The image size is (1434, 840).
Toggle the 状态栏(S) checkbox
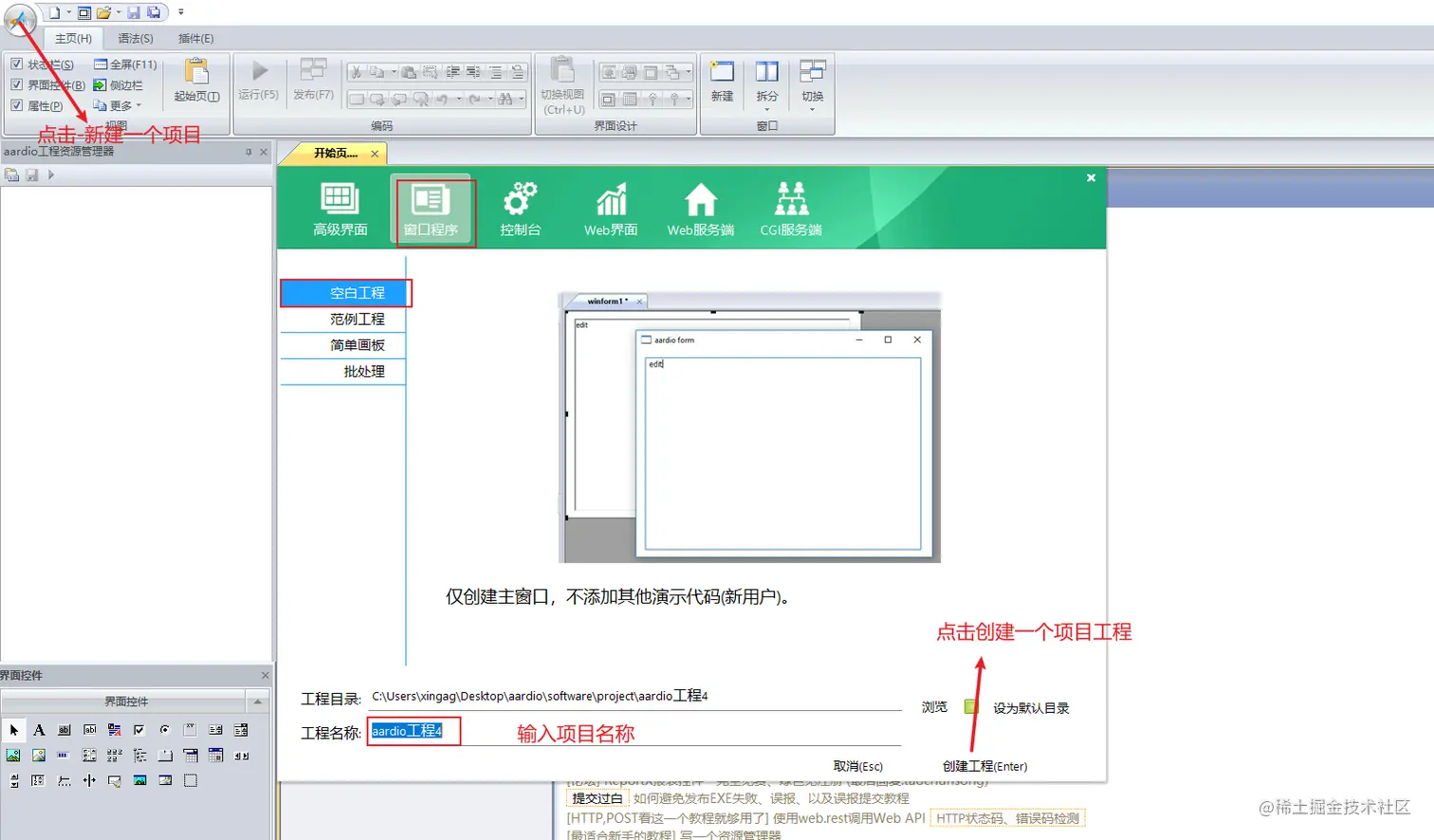[x=16, y=64]
